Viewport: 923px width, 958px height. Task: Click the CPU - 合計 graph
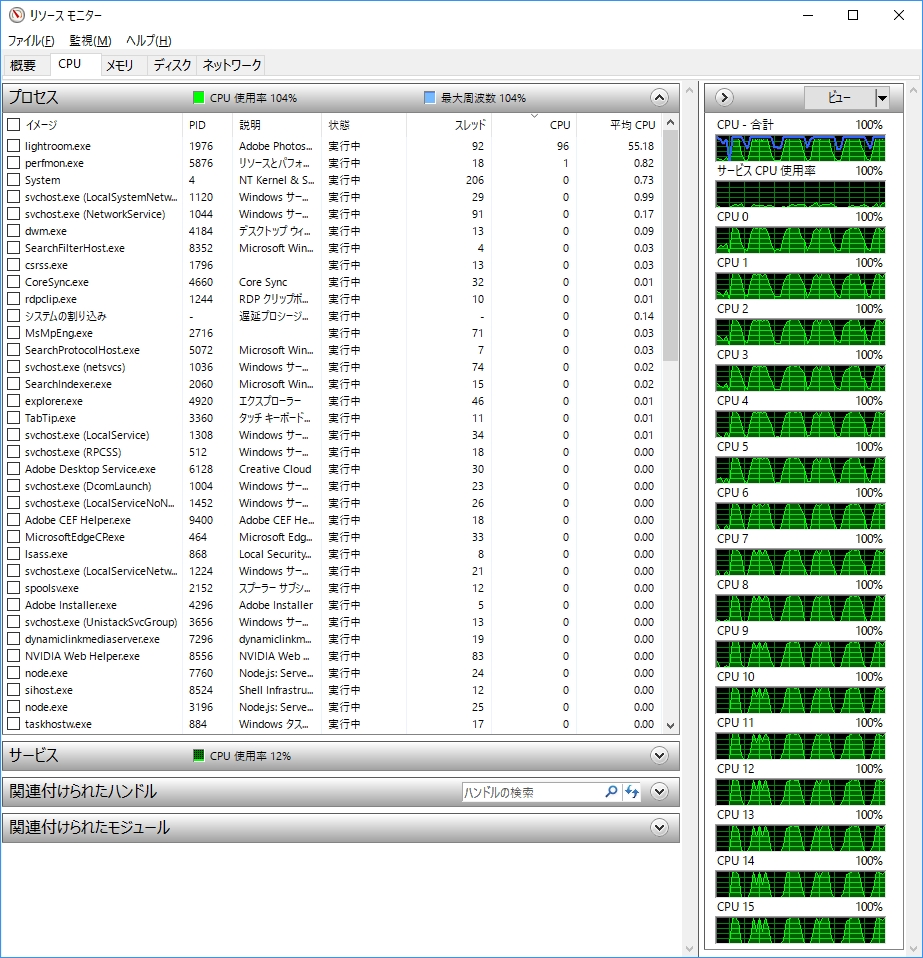click(800, 148)
